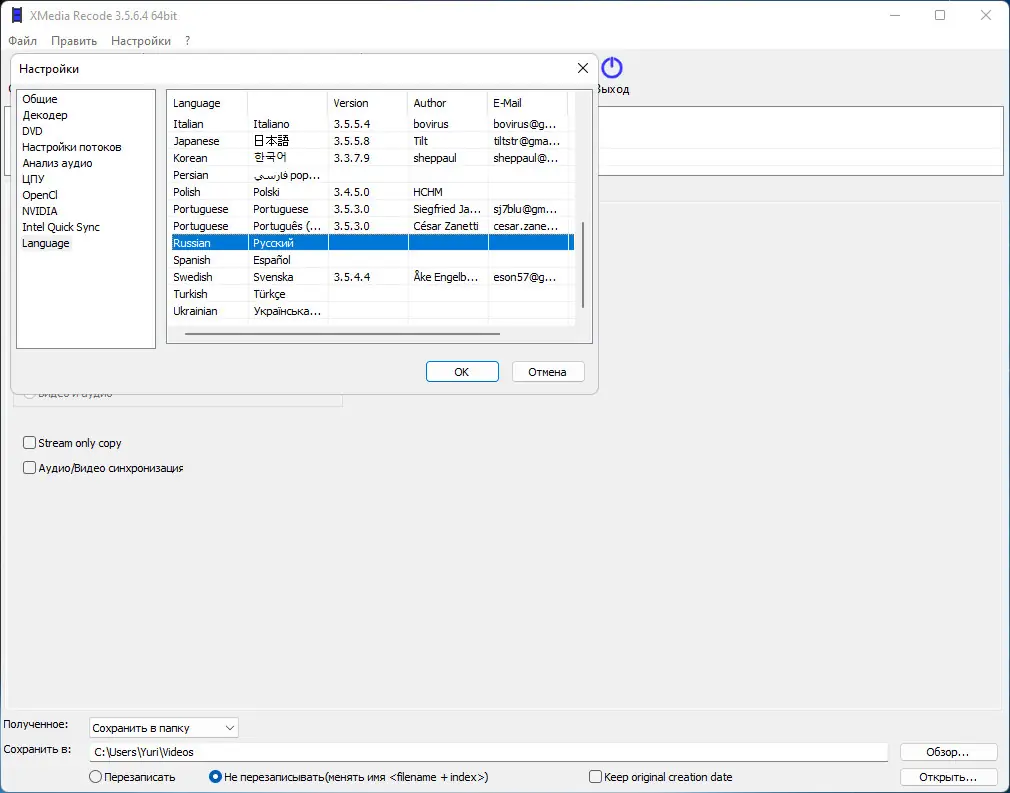1010x793 pixels.
Task: Close the Настройки dialog with X
Action: pyautogui.click(x=583, y=68)
